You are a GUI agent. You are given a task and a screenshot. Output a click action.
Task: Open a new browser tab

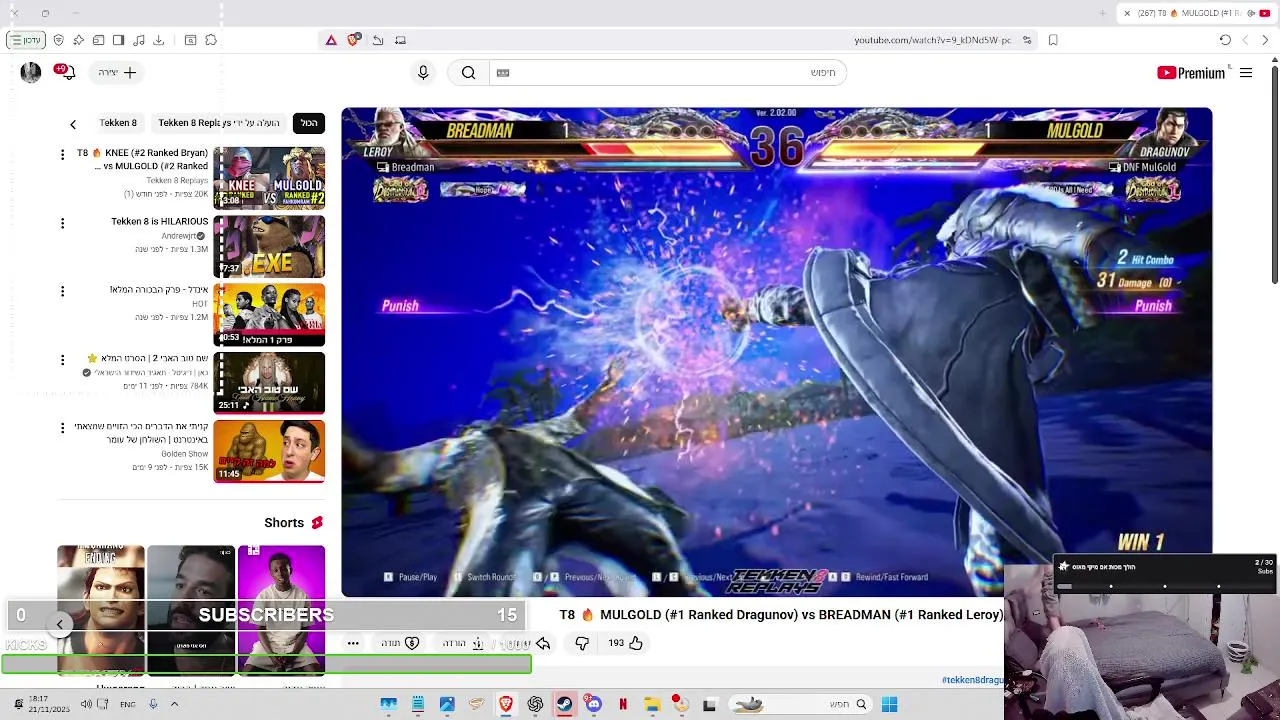(1103, 13)
